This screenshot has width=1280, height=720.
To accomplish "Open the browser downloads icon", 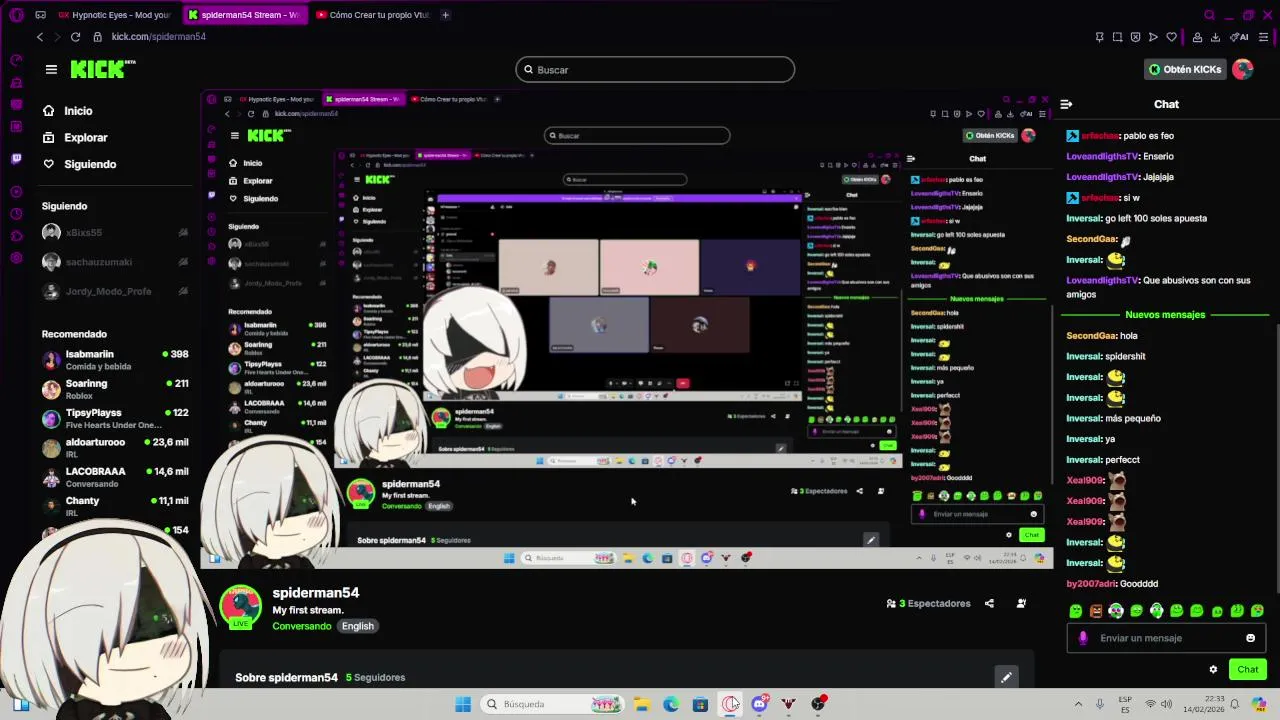I will point(1215,37).
